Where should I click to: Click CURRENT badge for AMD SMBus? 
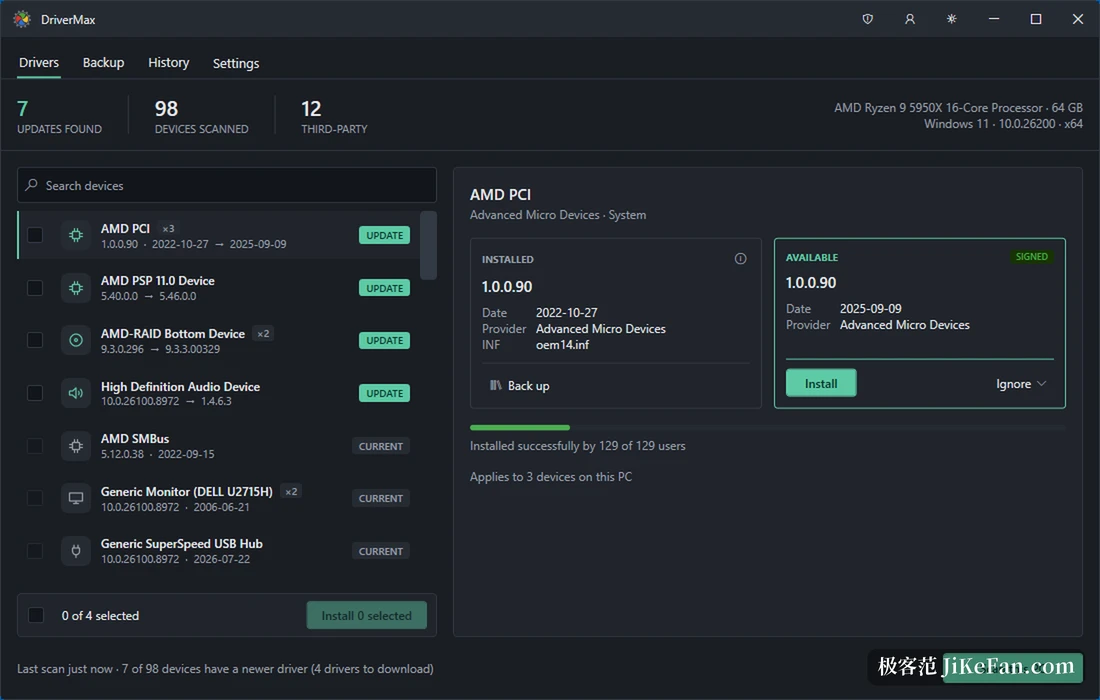click(x=381, y=446)
